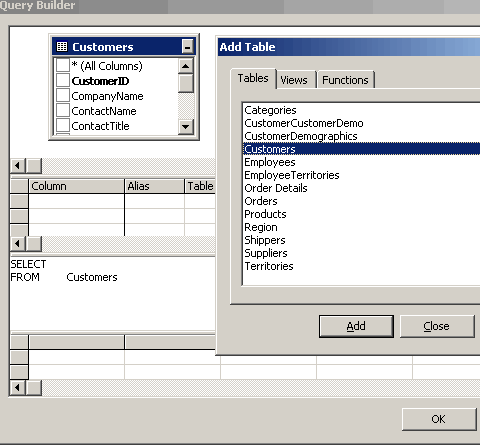This screenshot has height=445, width=480.
Task: Click the OK button in Query Builder
Action: [439, 419]
